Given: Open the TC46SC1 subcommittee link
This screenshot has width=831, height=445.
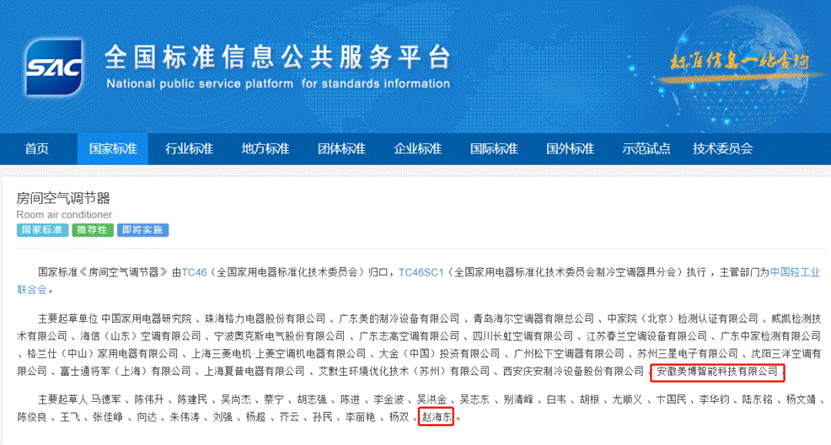Looking at the screenshot, I should [x=421, y=272].
